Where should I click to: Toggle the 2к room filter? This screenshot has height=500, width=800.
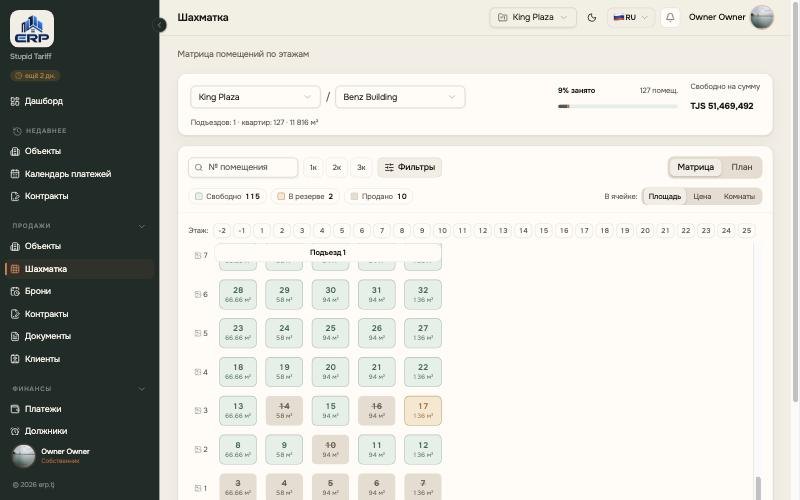[337, 167]
